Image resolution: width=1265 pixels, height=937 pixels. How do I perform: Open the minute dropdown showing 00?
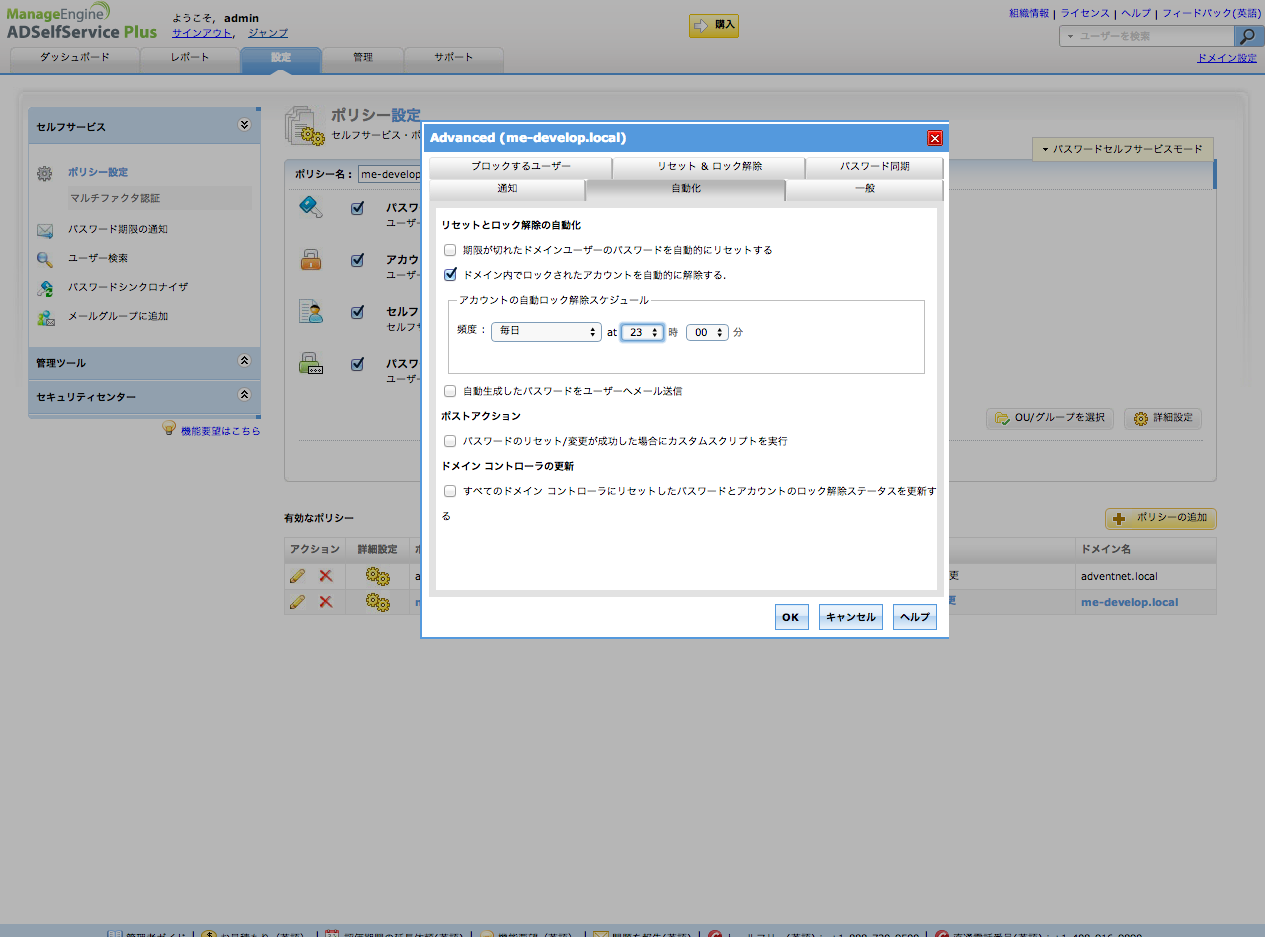707,332
